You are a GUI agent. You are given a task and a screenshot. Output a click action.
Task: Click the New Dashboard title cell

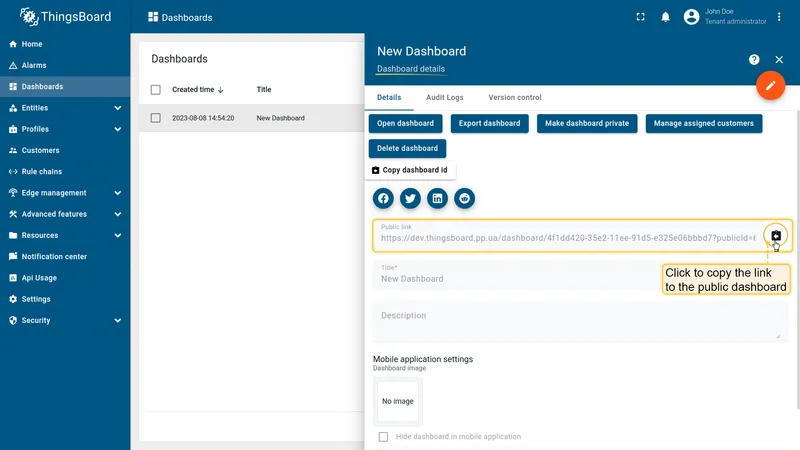tap(281, 118)
